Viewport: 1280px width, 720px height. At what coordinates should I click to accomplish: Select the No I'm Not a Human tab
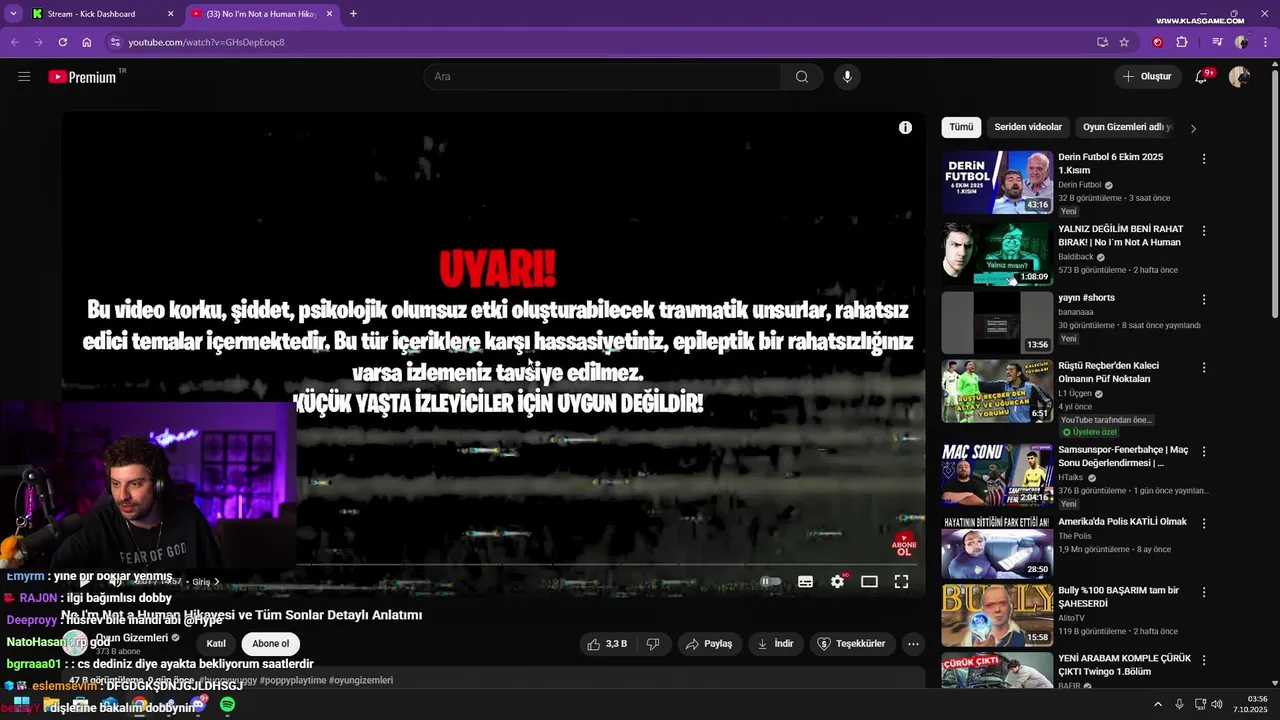tap(262, 14)
